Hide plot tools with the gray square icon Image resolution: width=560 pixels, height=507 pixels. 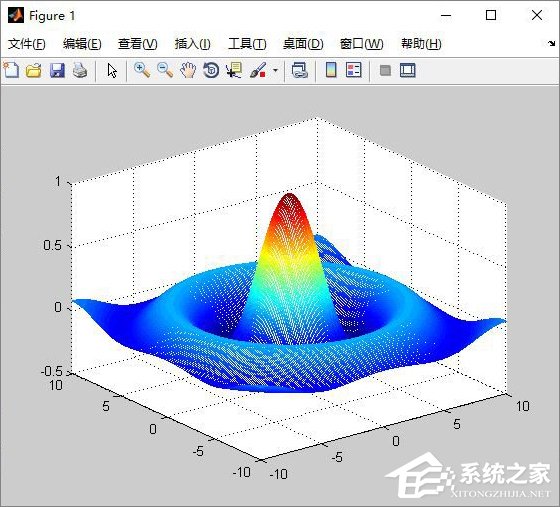[x=385, y=70]
